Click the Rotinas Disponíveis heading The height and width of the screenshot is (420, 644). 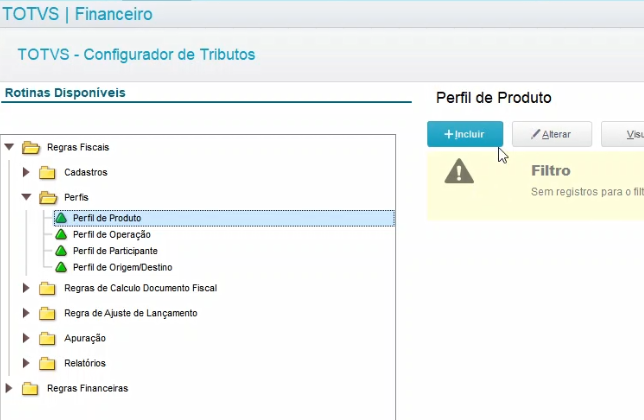[65, 93]
